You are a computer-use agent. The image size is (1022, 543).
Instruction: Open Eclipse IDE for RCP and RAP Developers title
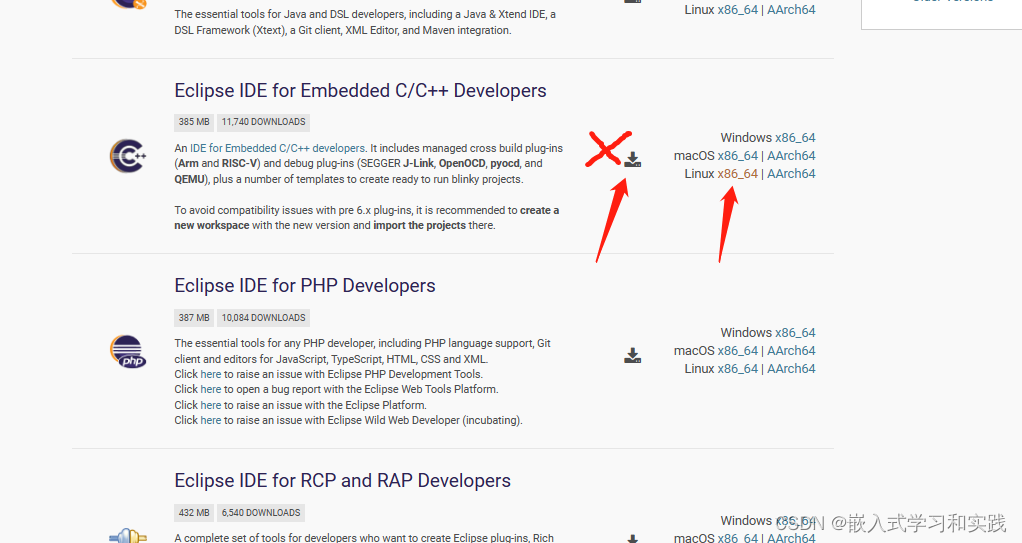click(342, 480)
